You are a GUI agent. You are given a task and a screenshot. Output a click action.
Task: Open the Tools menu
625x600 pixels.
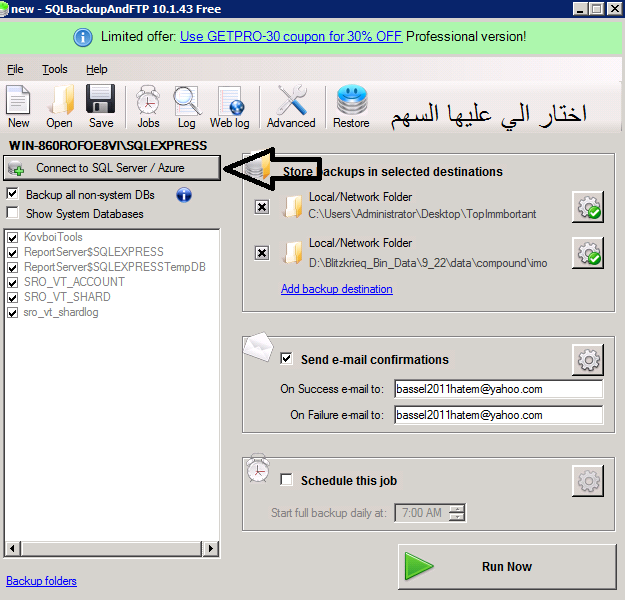(55, 69)
